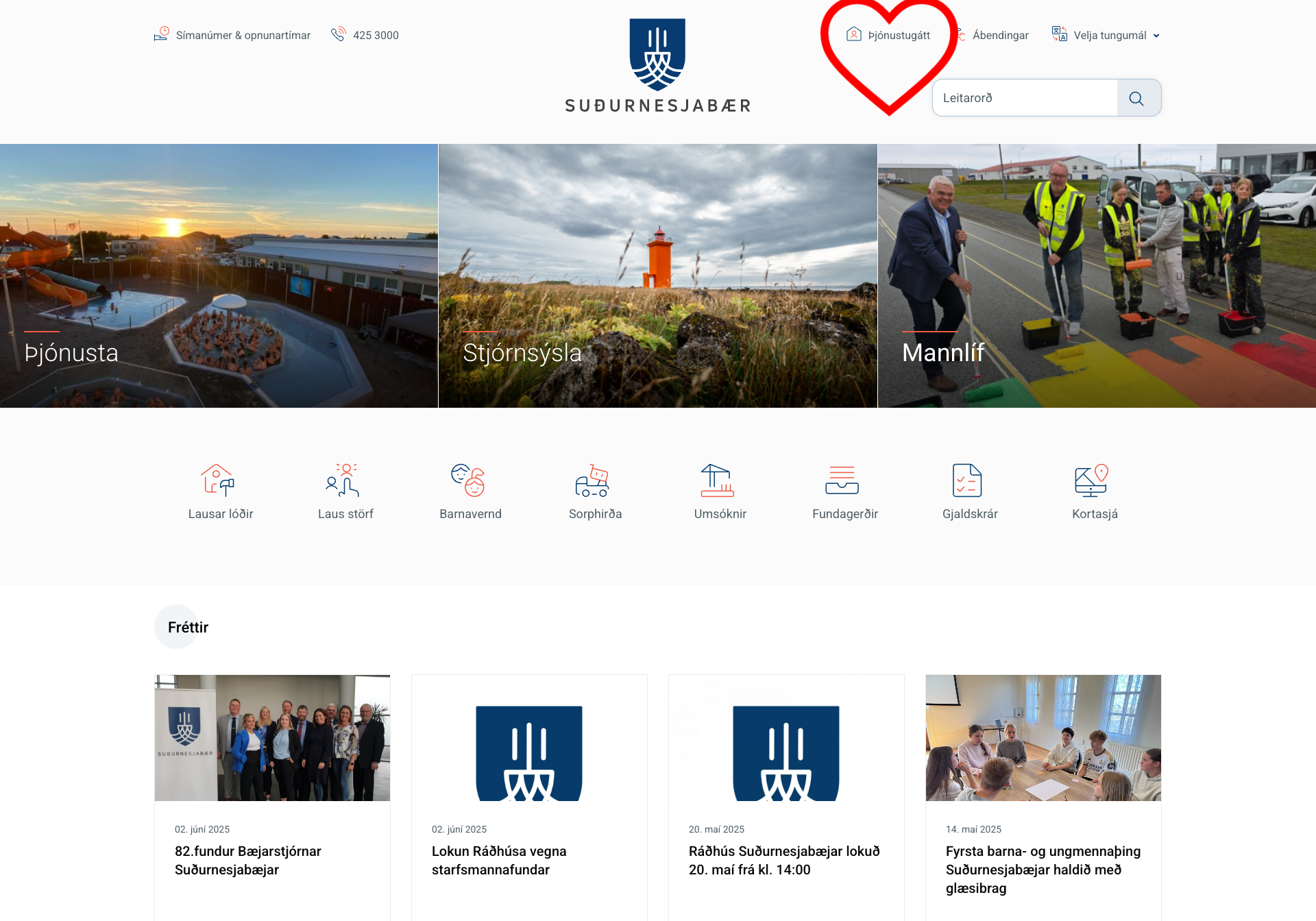Click the Leitarorð search input field
Screen dimensions: 1316x921
[1025, 98]
